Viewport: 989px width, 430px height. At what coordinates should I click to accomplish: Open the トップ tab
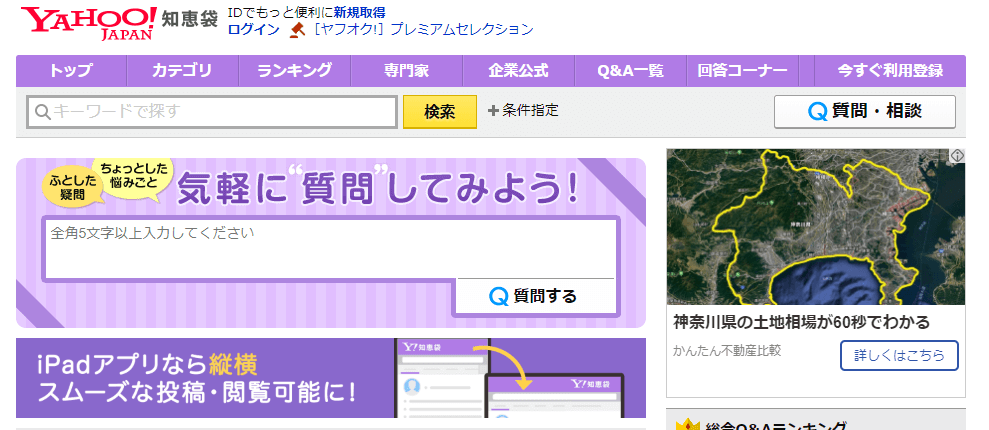71,71
